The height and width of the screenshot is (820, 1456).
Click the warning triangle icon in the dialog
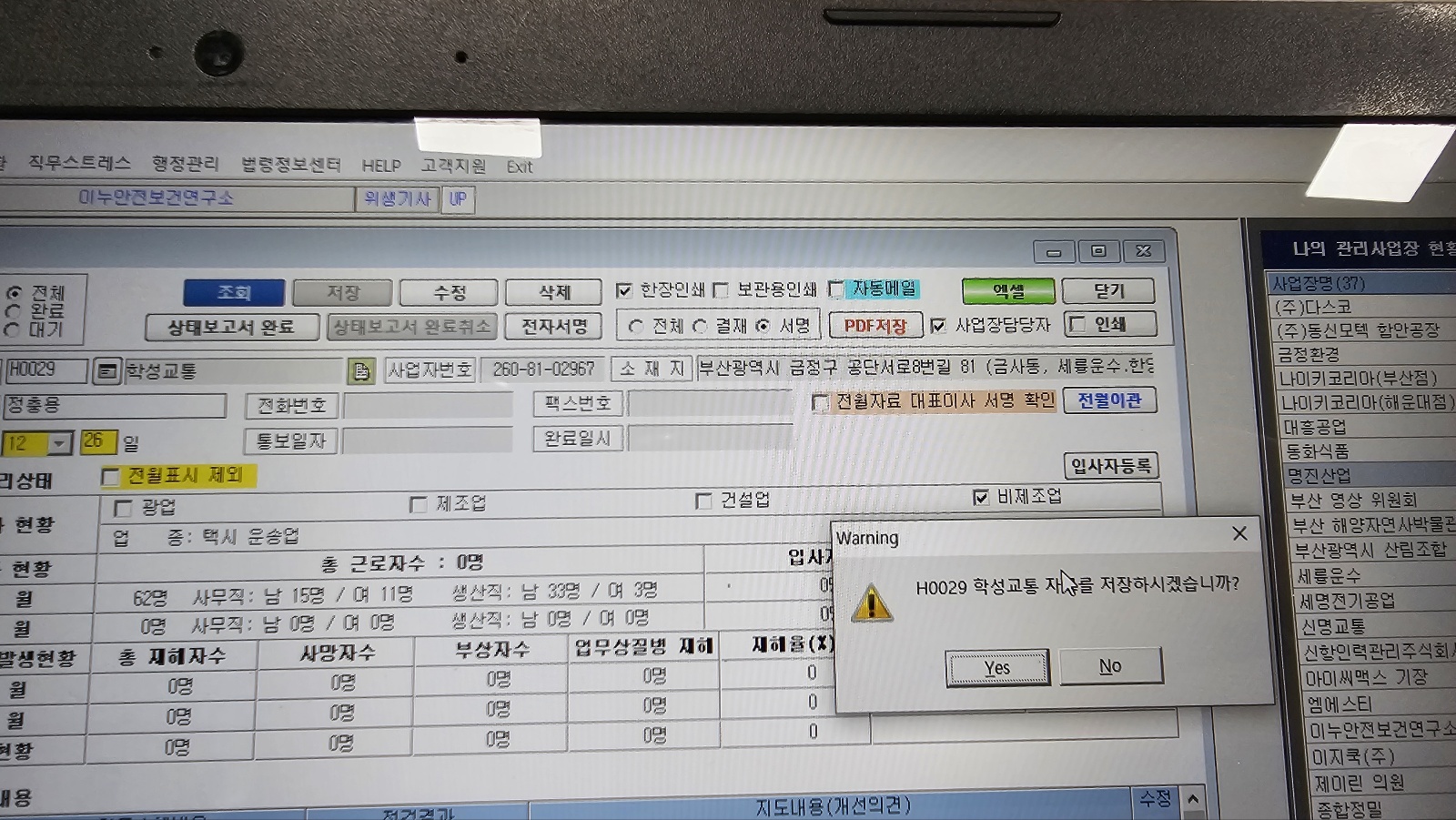coord(871,603)
